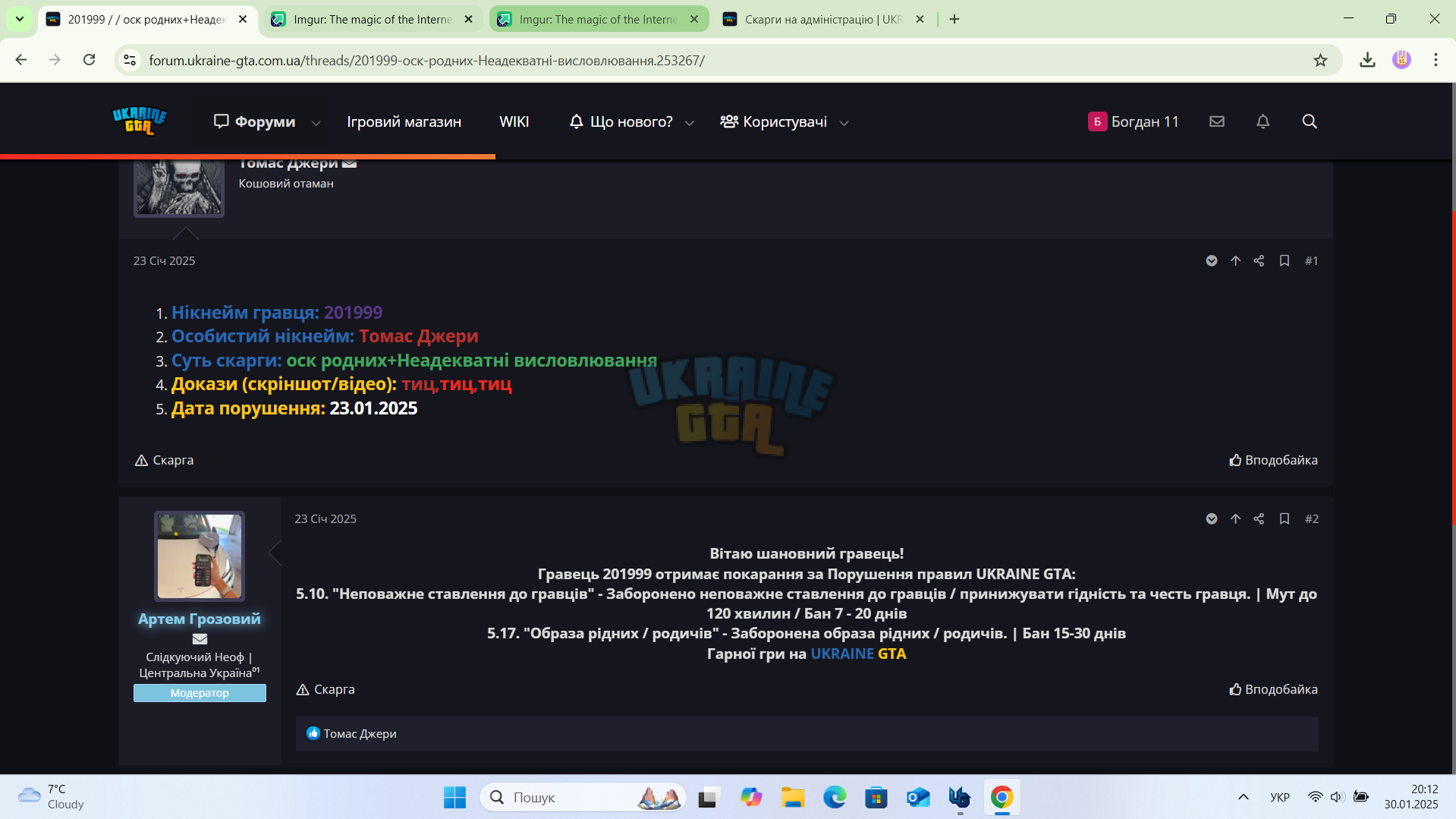The height and width of the screenshot is (819, 1456).
Task: Like post #1 with Вподобайка
Action: click(1273, 460)
